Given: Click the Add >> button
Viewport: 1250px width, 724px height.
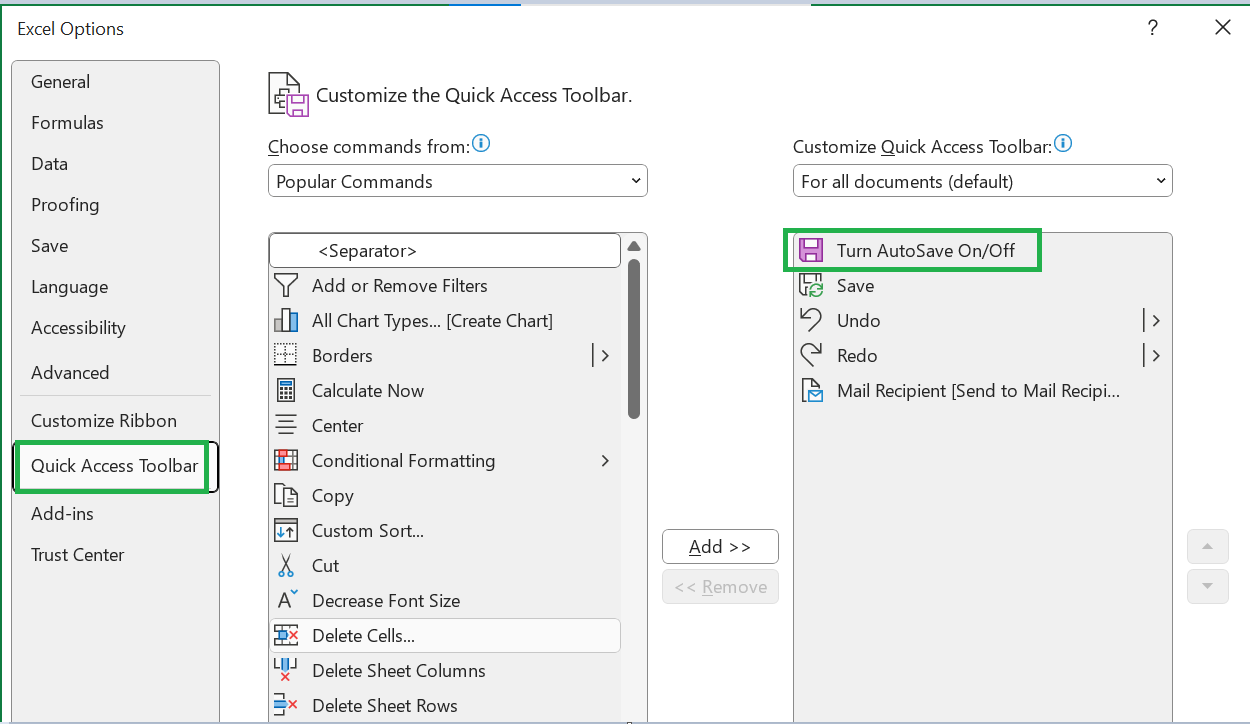Looking at the screenshot, I should point(720,547).
